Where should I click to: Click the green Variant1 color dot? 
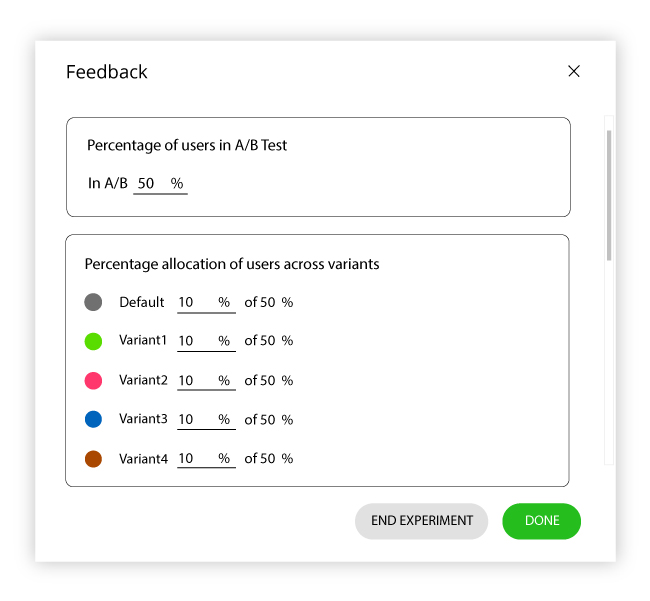(x=93, y=341)
